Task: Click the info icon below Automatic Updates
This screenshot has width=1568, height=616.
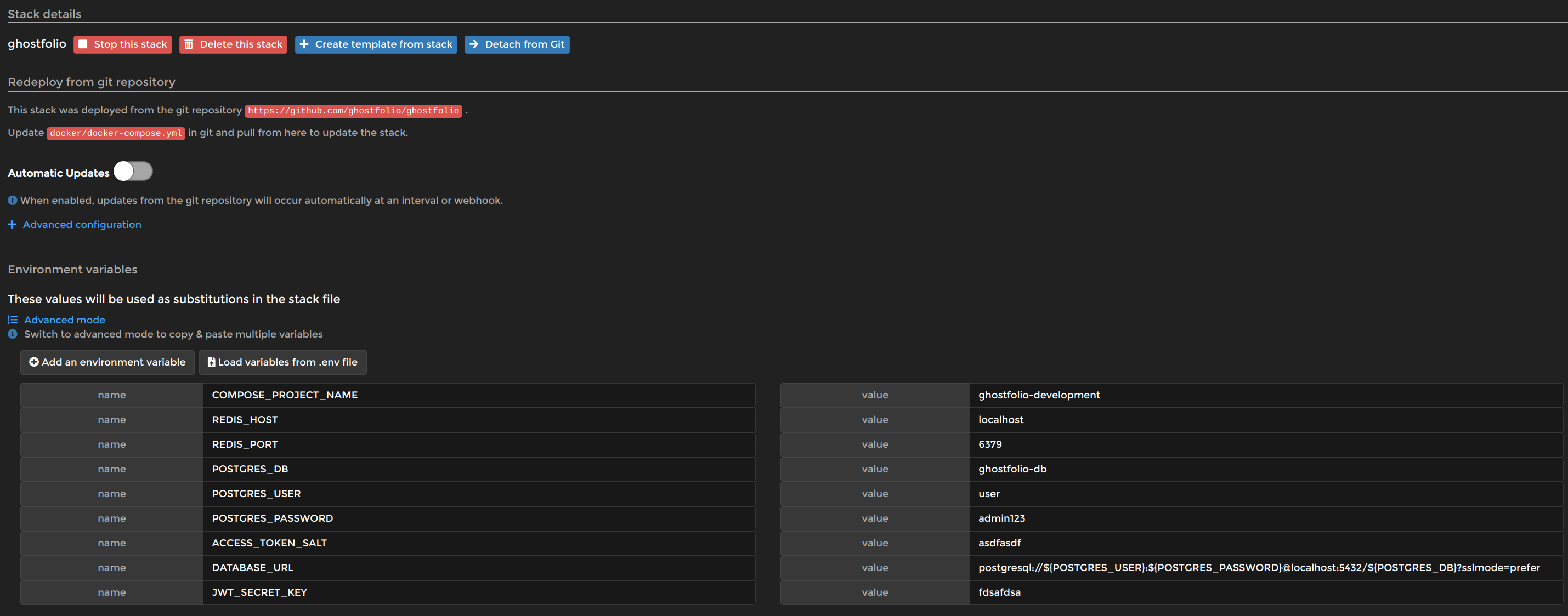Action: [x=12, y=200]
